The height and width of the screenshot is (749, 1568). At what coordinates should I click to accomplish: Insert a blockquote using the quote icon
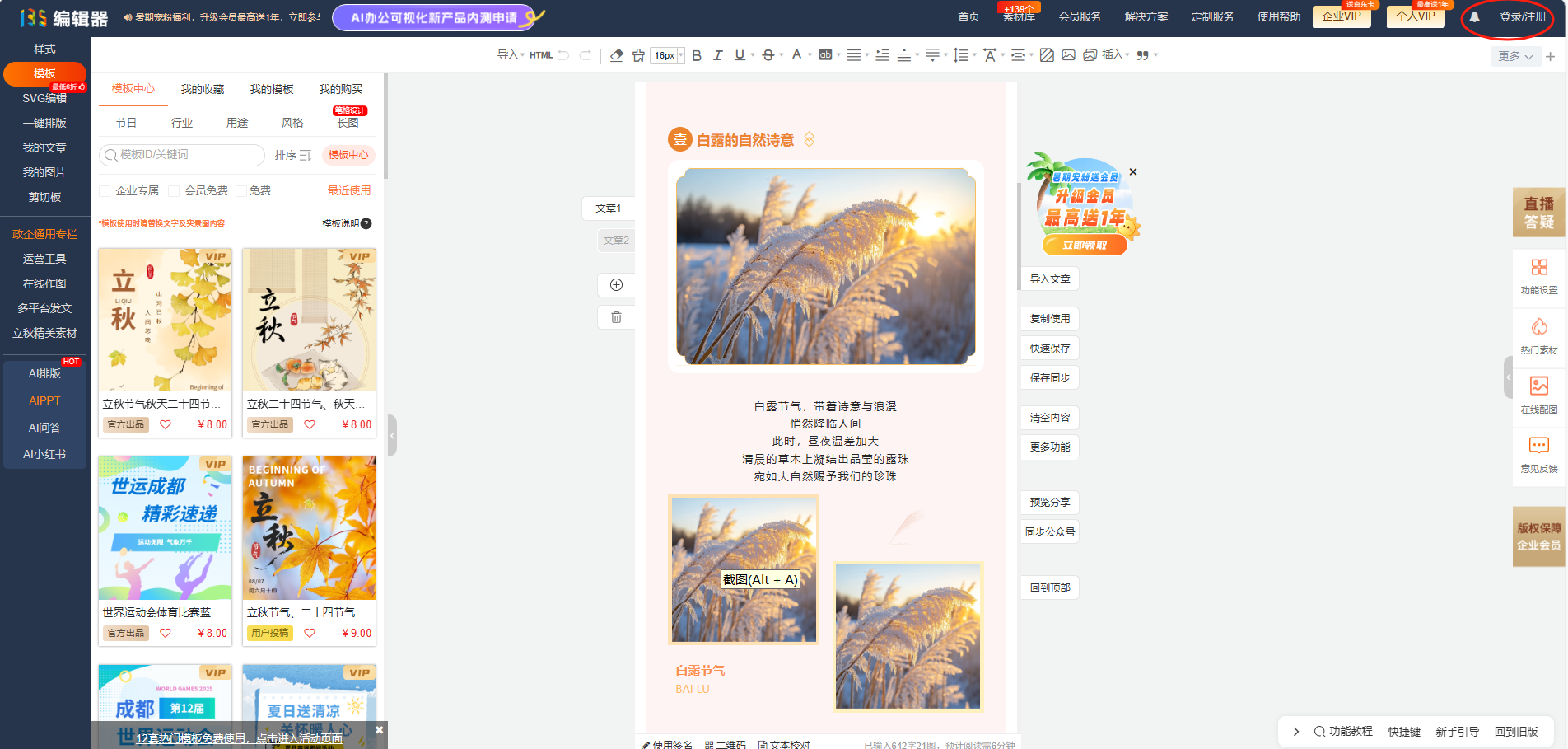[1142, 55]
